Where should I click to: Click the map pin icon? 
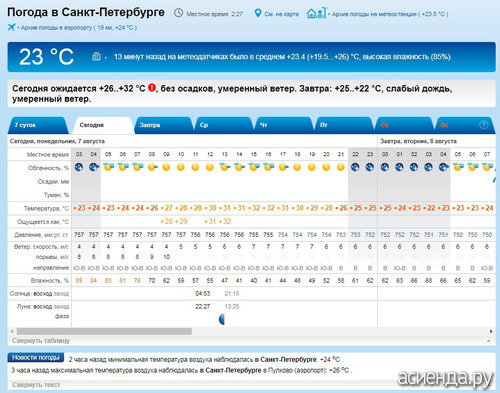point(258,13)
